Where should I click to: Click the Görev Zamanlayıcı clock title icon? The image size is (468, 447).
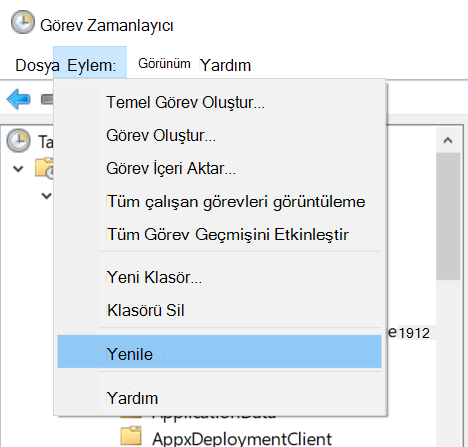point(22,22)
